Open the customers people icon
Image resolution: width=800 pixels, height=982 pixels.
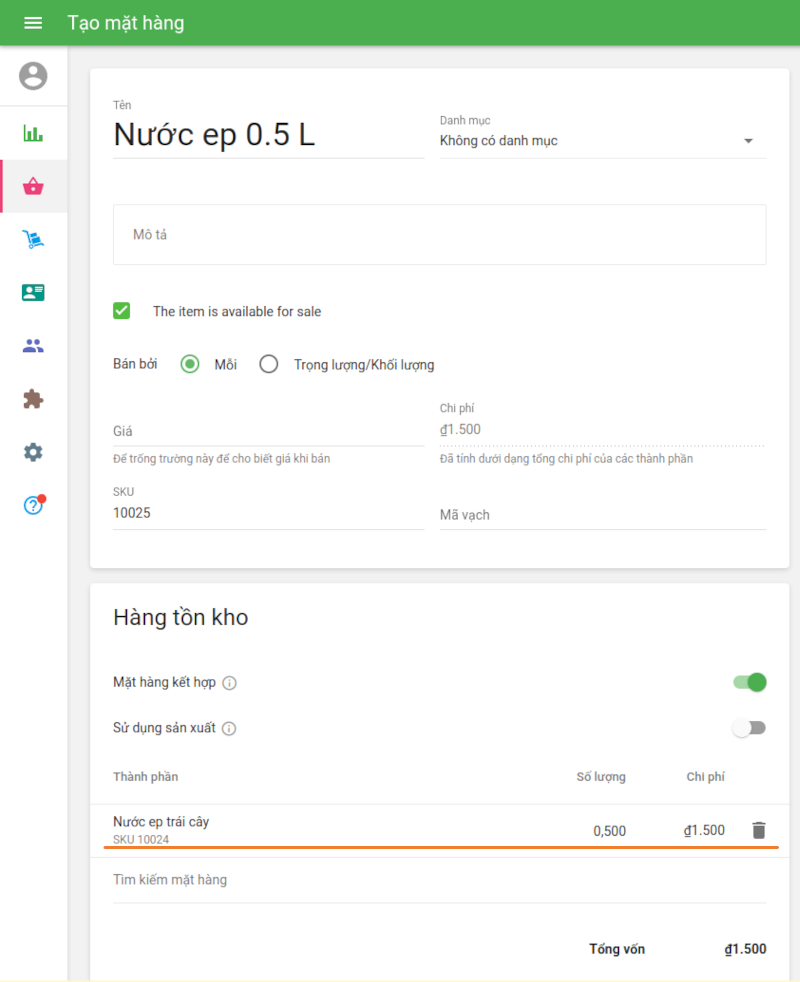coord(33,346)
